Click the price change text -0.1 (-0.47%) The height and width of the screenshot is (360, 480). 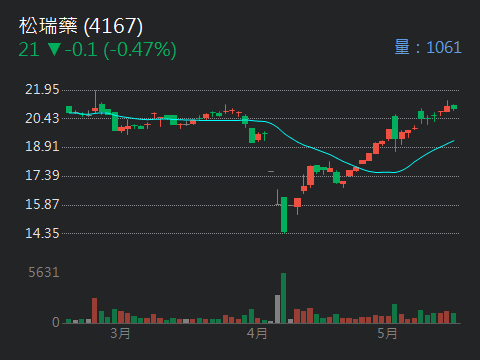(121, 50)
